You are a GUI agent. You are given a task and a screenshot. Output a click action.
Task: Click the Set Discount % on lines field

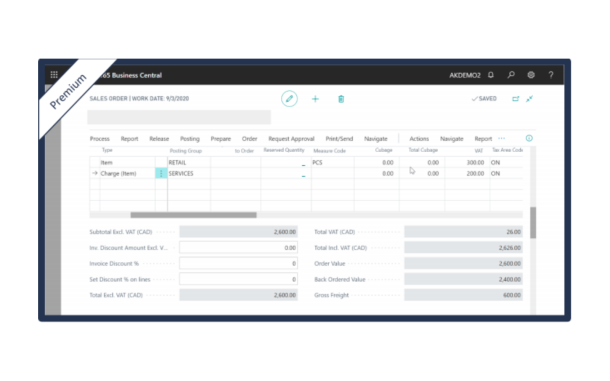tap(238, 279)
